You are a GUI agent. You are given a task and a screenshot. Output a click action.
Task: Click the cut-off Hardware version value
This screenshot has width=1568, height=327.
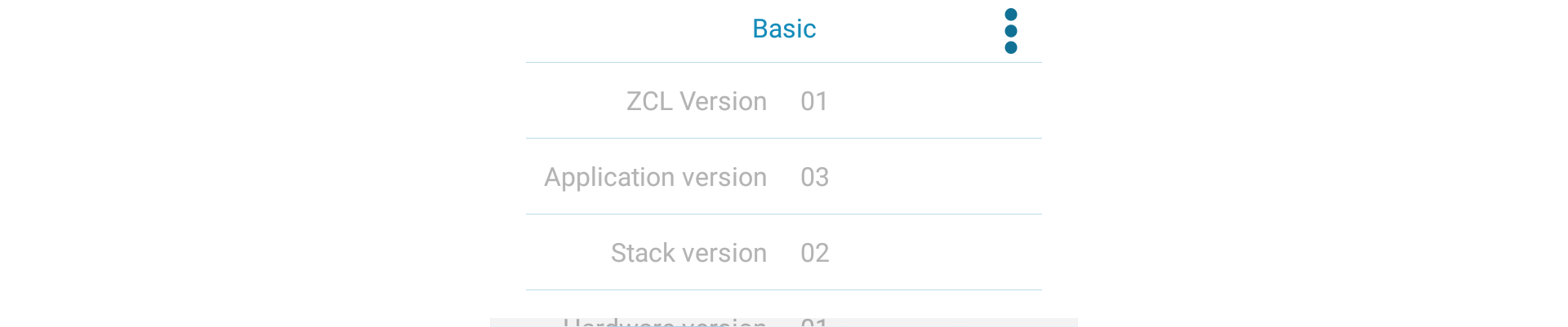pyautogui.click(x=814, y=323)
